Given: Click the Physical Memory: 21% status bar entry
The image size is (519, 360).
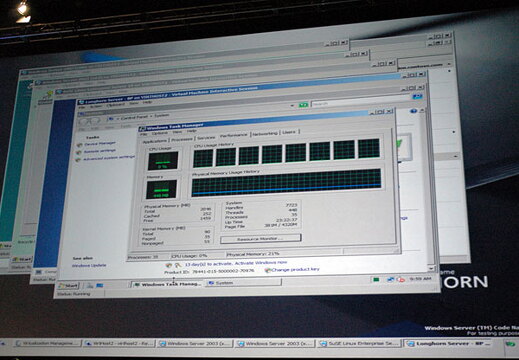Looking at the screenshot, I should click(253, 254).
